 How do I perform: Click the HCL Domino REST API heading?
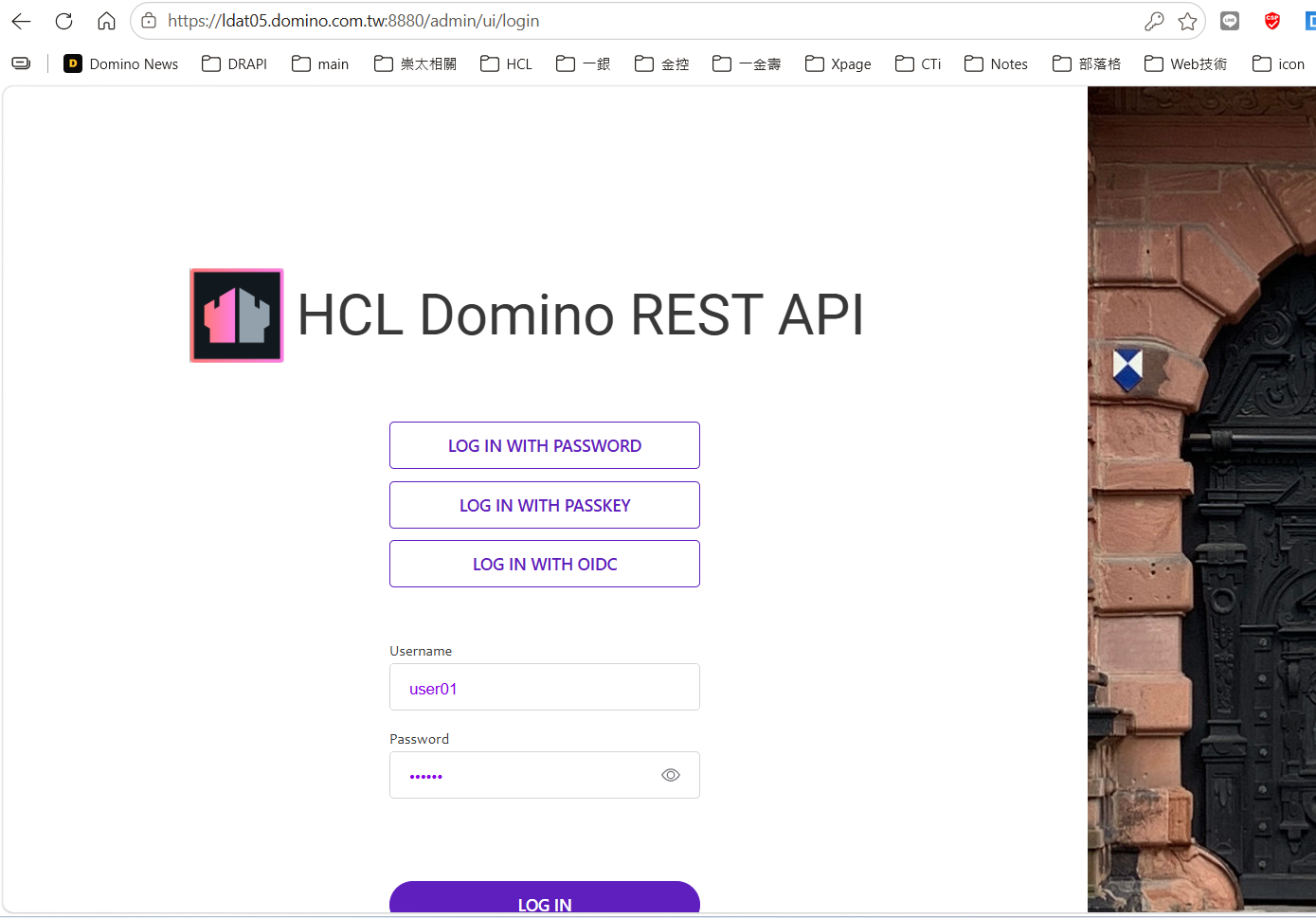coord(581,315)
